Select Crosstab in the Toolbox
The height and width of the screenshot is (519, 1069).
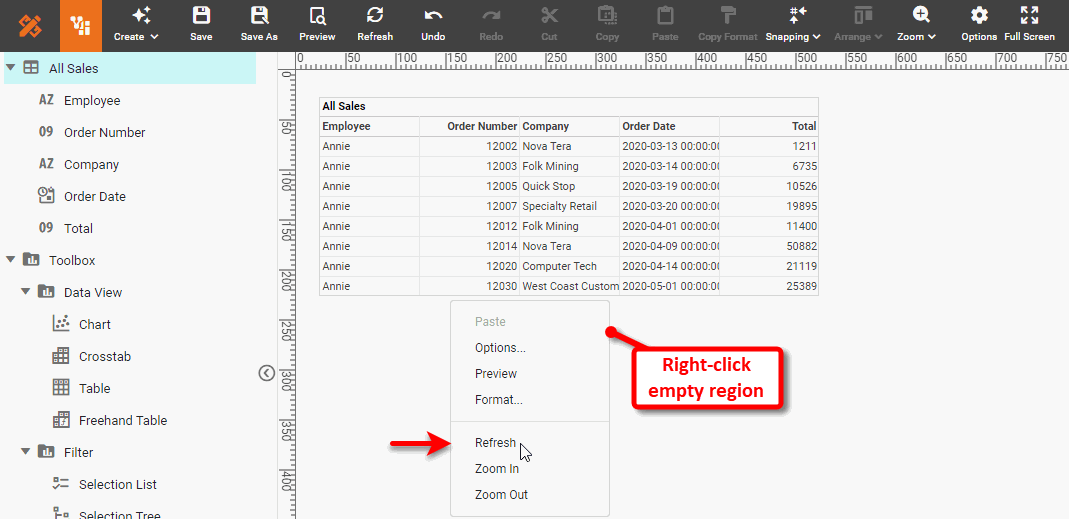[x=104, y=356]
